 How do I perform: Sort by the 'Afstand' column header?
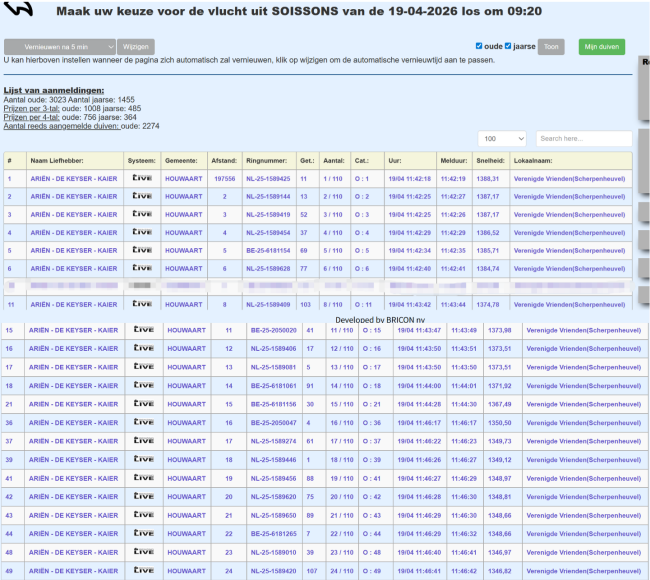tap(224, 160)
